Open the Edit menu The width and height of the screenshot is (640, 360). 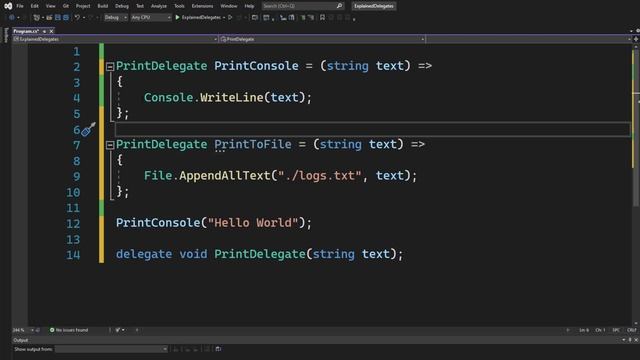pyautogui.click(x=35, y=6)
